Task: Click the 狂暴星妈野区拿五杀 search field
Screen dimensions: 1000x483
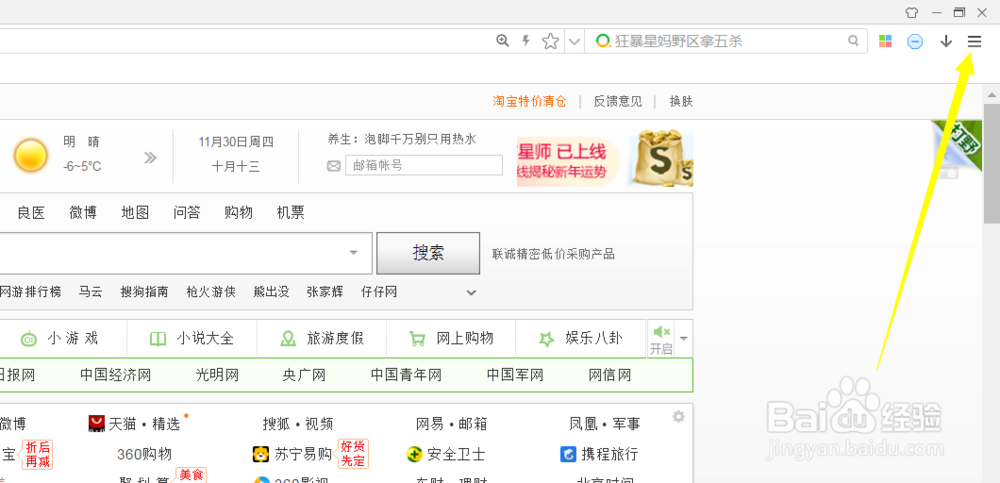Action: click(x=726, y=41)
